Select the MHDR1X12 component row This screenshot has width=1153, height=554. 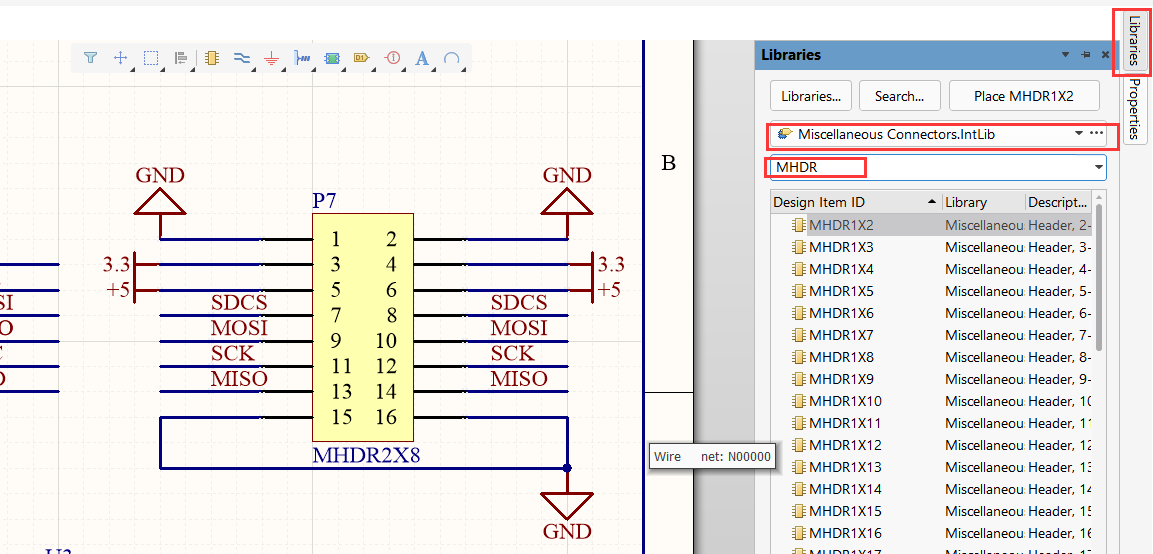pyautogui.click(x=931, y=445)
